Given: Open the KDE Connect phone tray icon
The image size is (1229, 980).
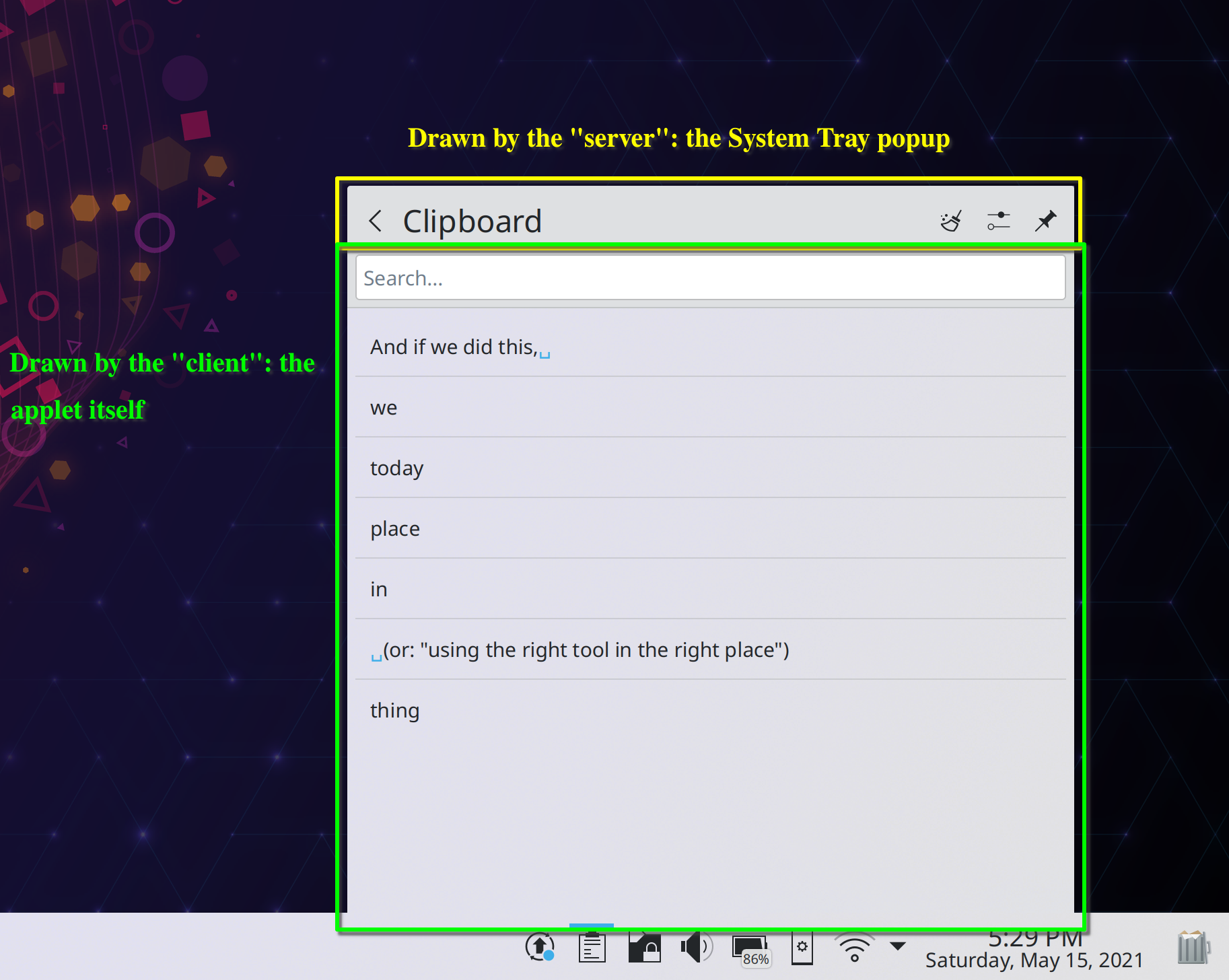Looking at the screenshot, I should [802, 948].
